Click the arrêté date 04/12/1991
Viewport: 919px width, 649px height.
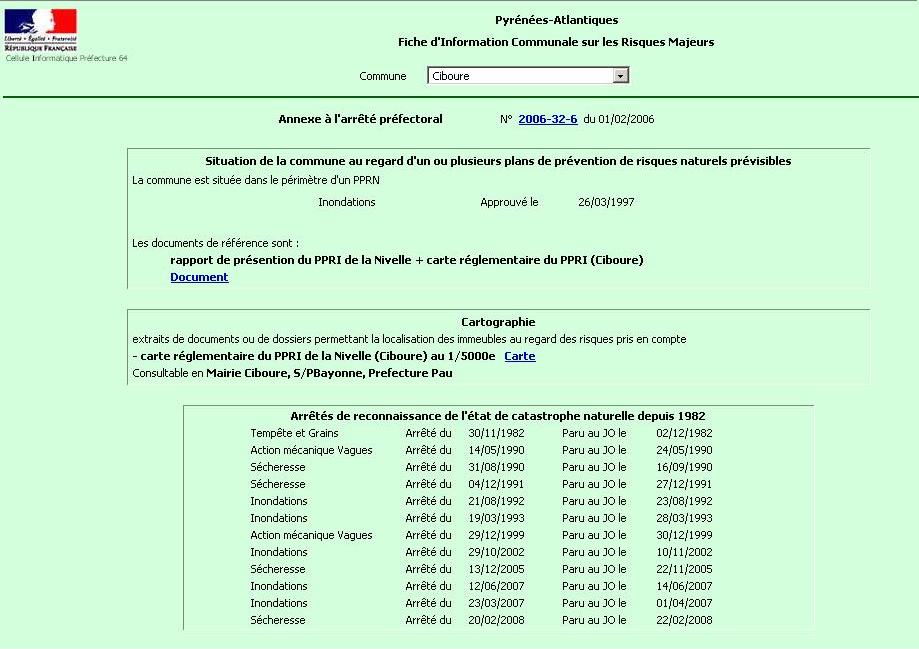(x=496, y=484)
